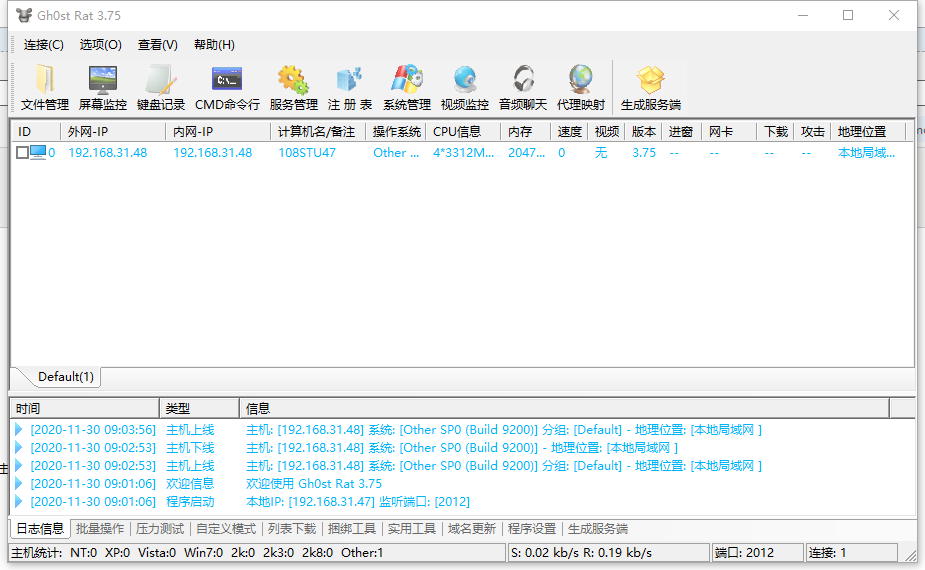Open the 文件管理 file manager tool

coord(45,87)
